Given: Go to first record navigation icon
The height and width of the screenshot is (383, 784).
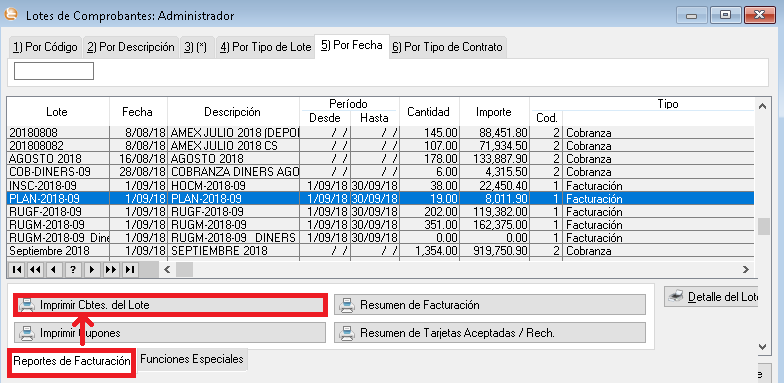Looking at the screenshot, I should pyautogui.click(x=16, y=270).
